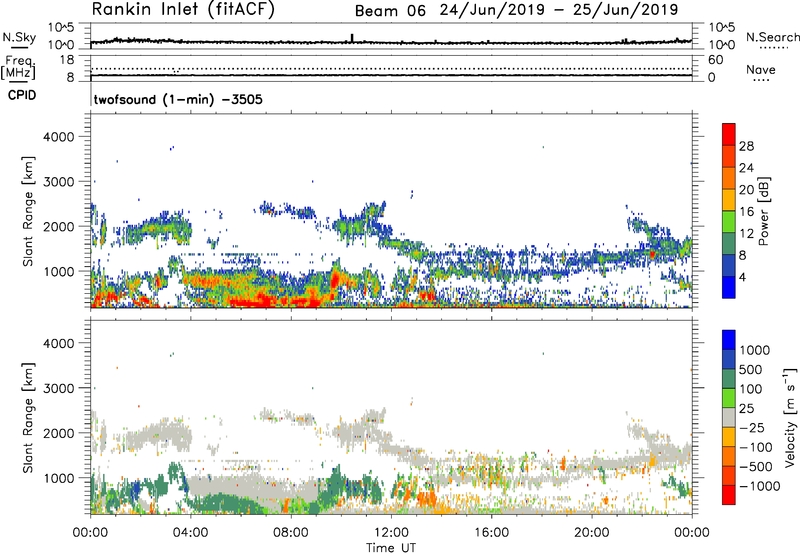Click the velocity color bar red bottom segment

(729, 495)
